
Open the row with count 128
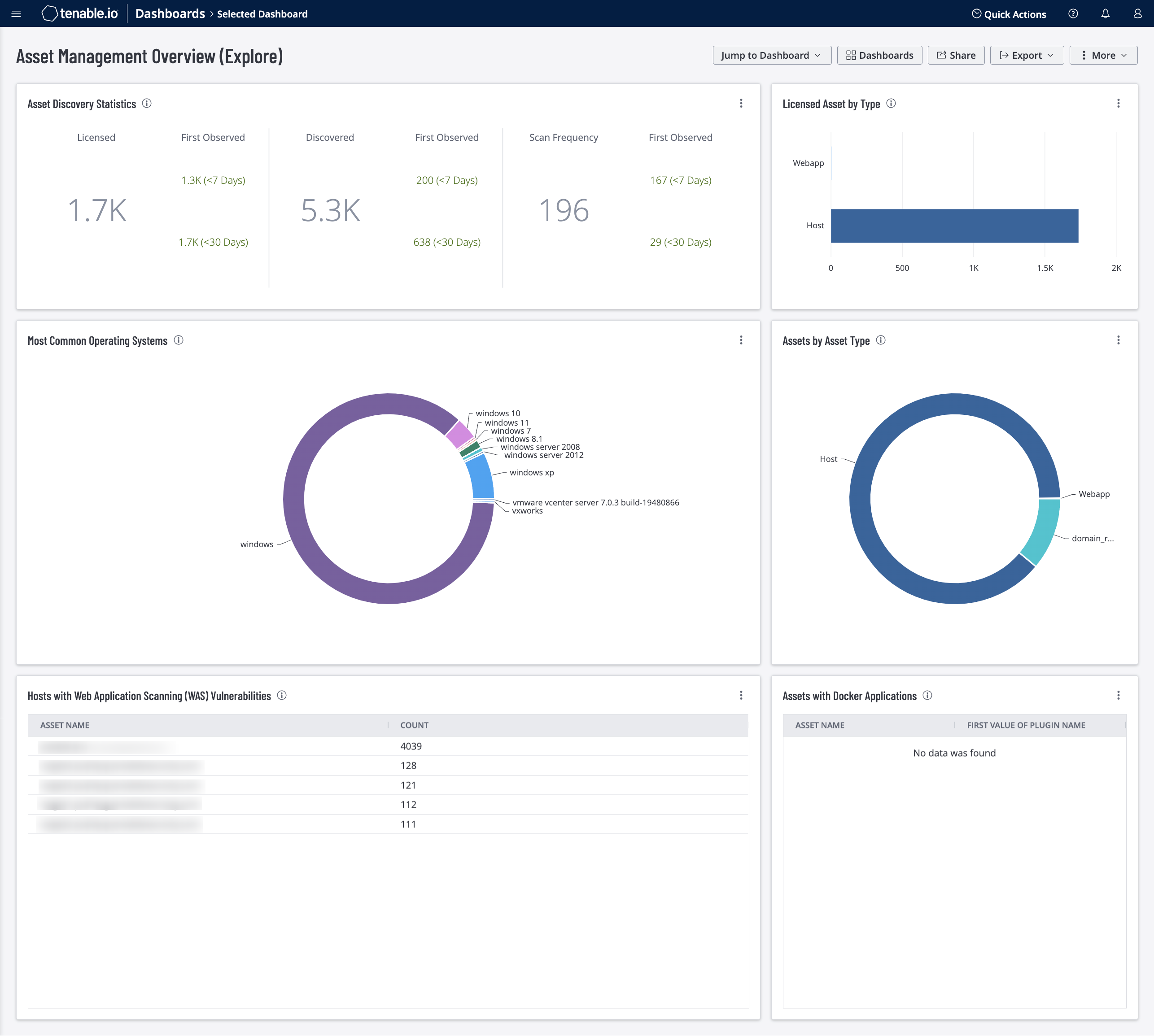389,766
